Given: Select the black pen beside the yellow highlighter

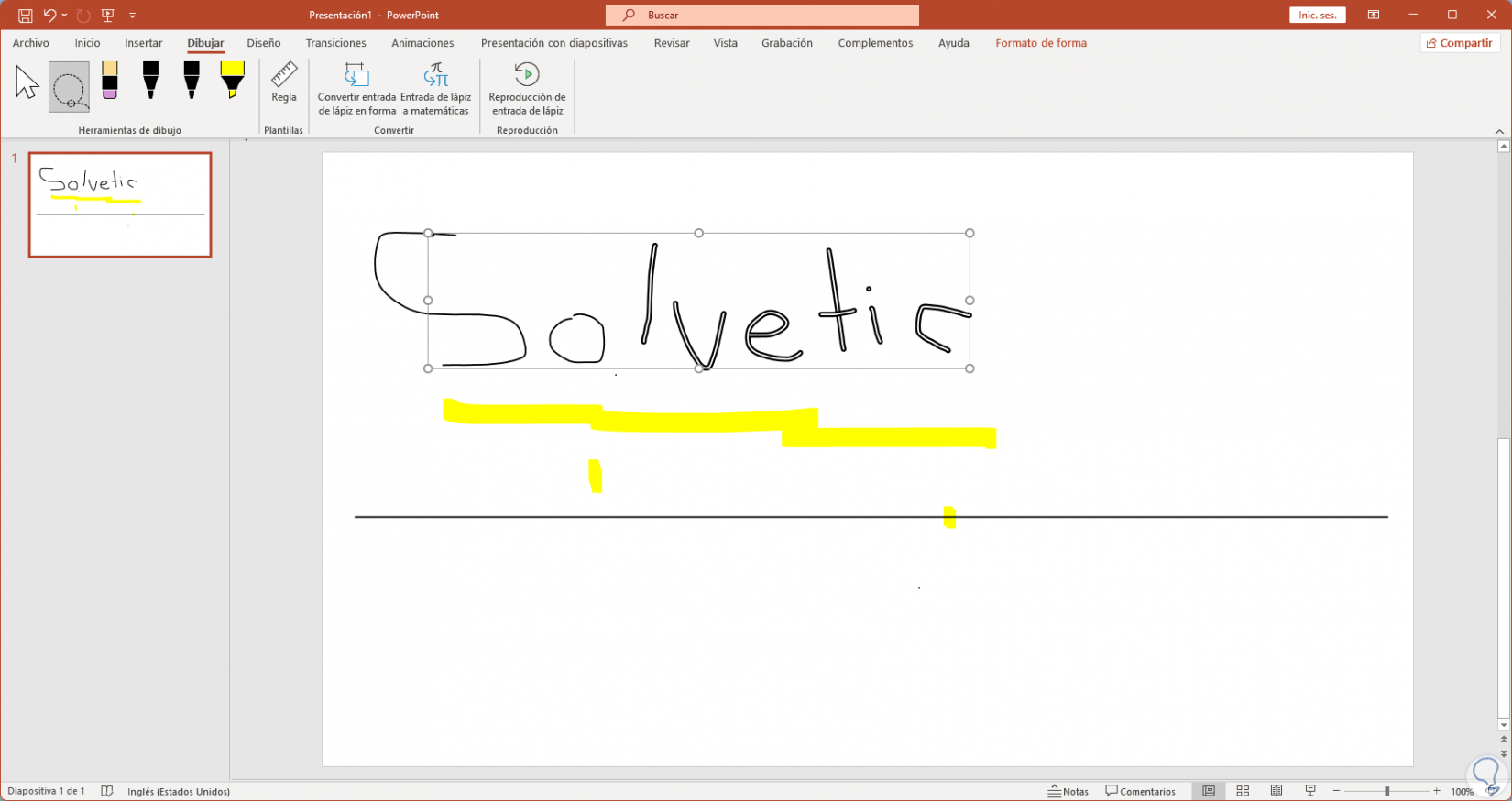Looking at the screenshot, I should [191, 81].
